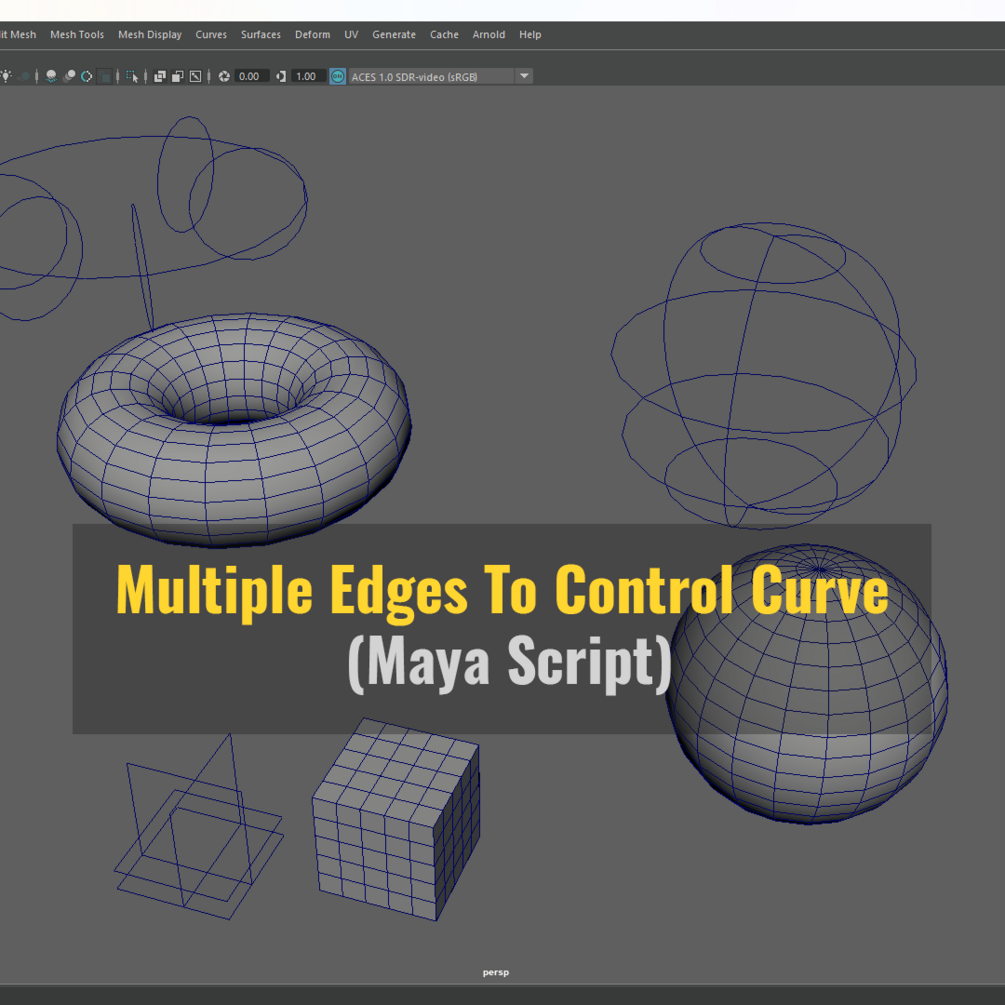Open the Cache menu
Viewport: 1005px width, 1005px height.
click(x=444, y=35)
